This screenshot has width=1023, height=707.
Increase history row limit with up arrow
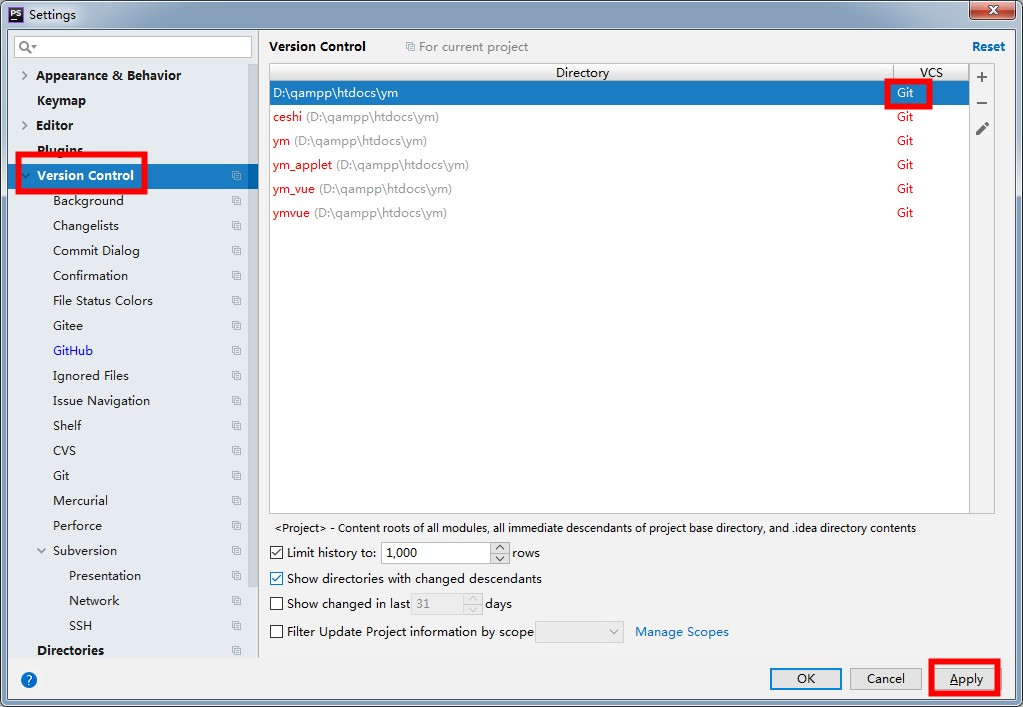click(x=500, y=547)
